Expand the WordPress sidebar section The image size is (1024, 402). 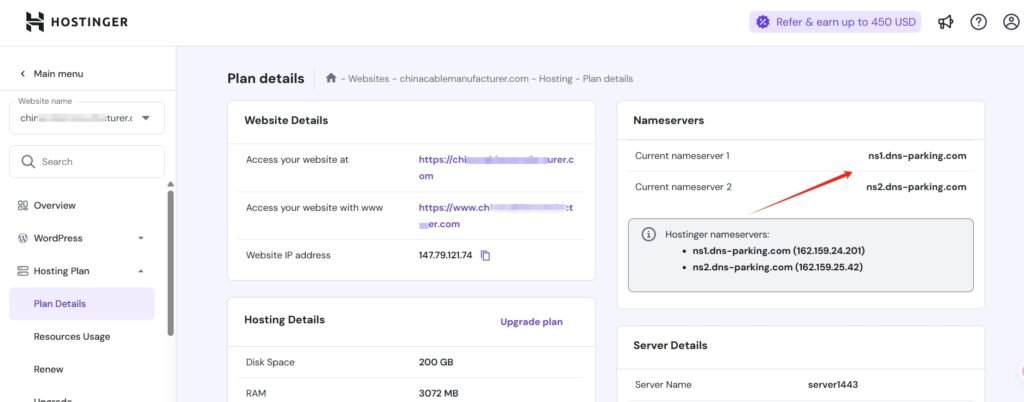[140, 238]
